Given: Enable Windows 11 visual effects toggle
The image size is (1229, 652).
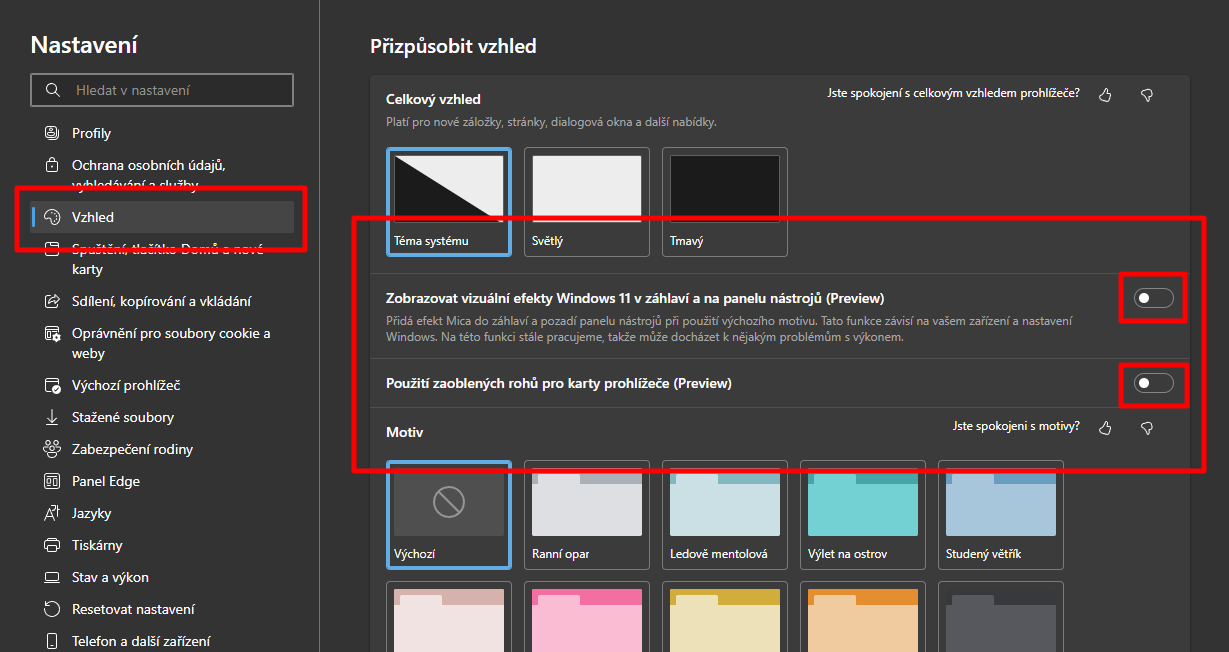Looking at the screenshot, I should point(1153,298).
